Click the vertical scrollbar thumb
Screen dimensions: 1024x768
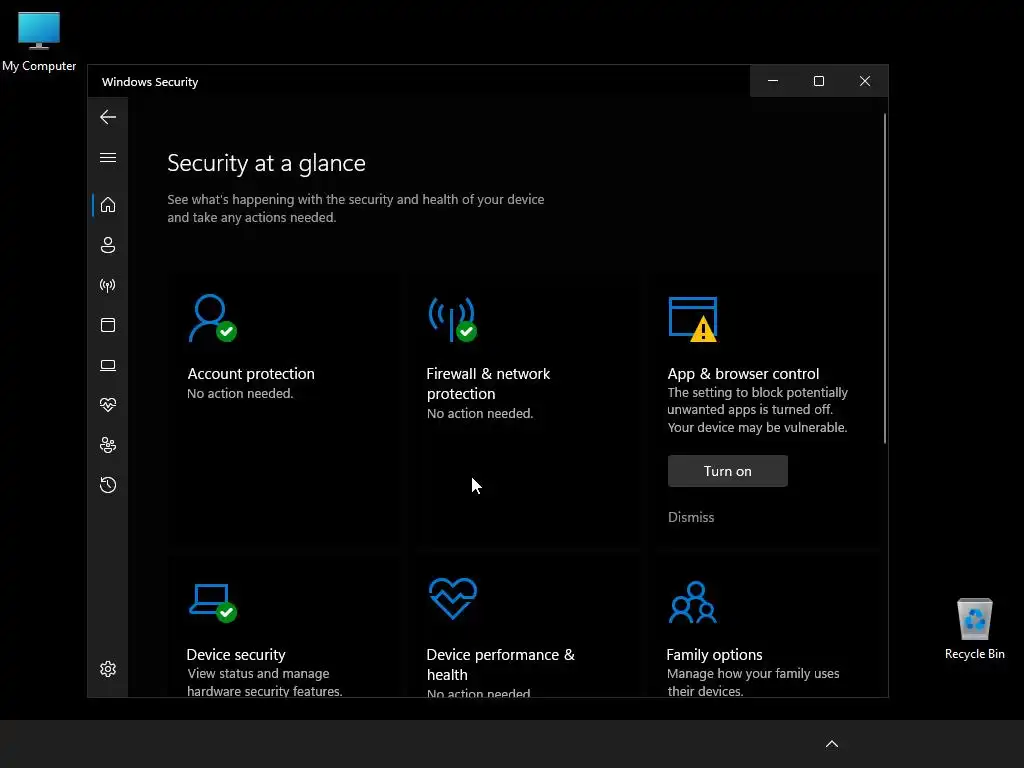[885, 279]
